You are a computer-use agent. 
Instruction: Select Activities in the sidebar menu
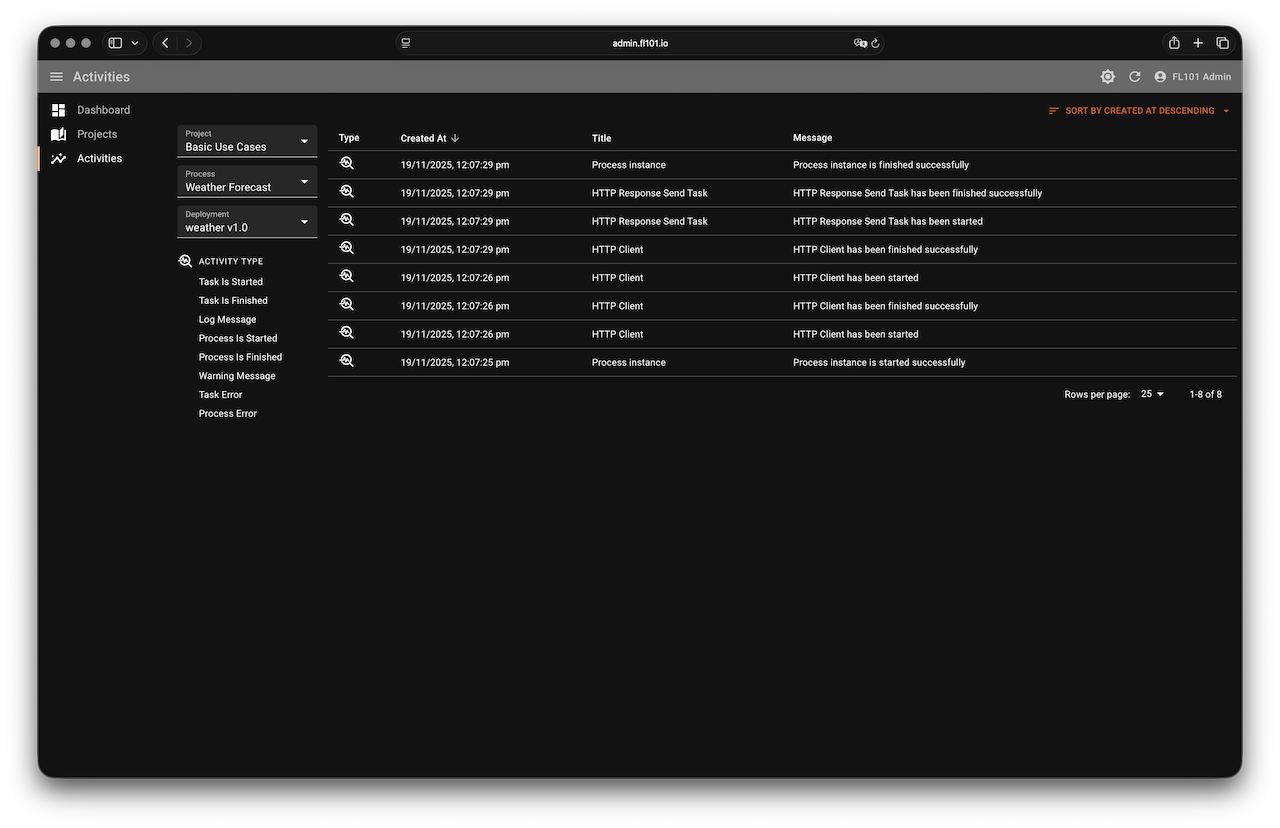point(99,158)
